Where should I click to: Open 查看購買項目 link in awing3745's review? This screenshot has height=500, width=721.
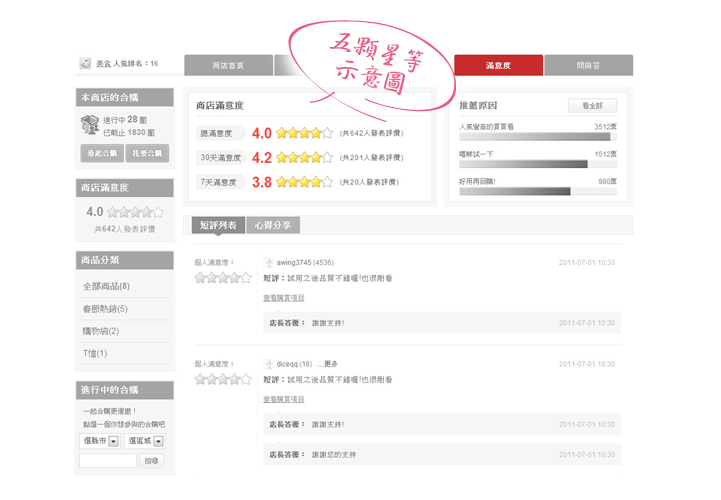[284, 298]
